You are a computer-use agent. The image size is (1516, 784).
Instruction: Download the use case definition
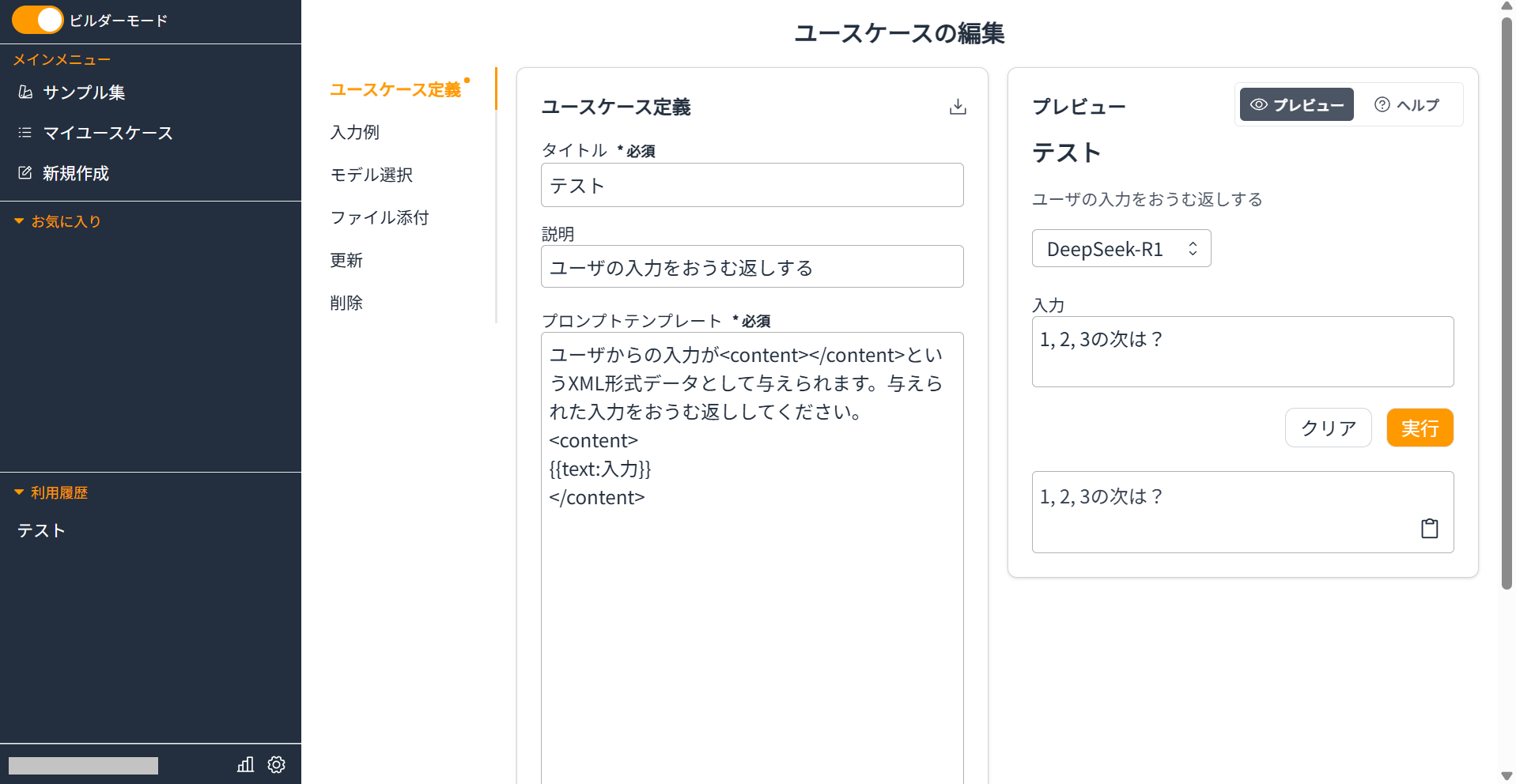coord(958,106)
